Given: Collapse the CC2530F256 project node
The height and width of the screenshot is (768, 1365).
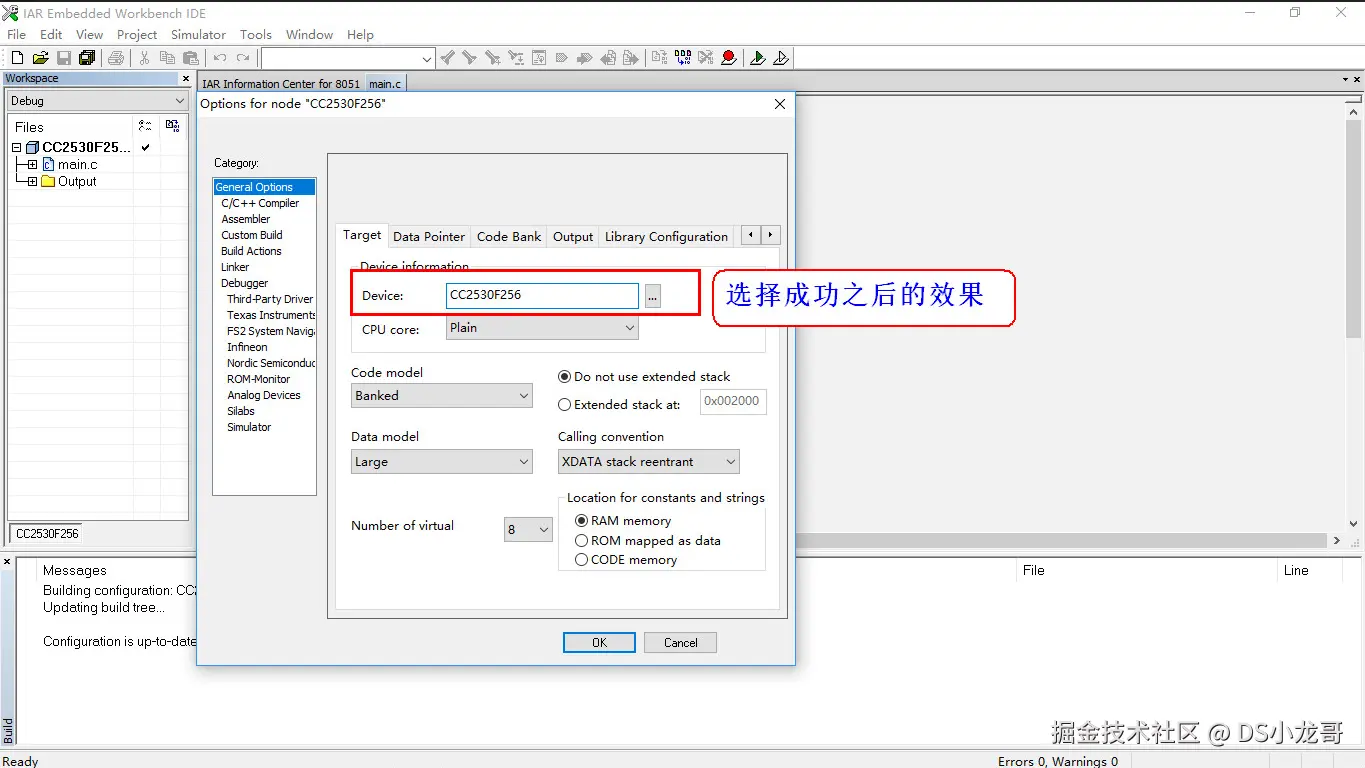Looking at the screenshot, I should [x=16, y=147].
